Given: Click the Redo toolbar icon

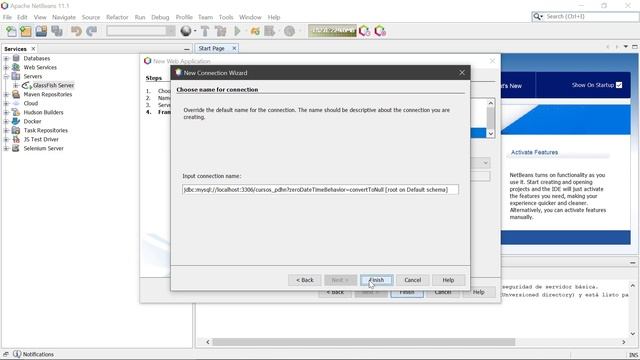Looking at the screenshot, I should click(x=92, y=31).
